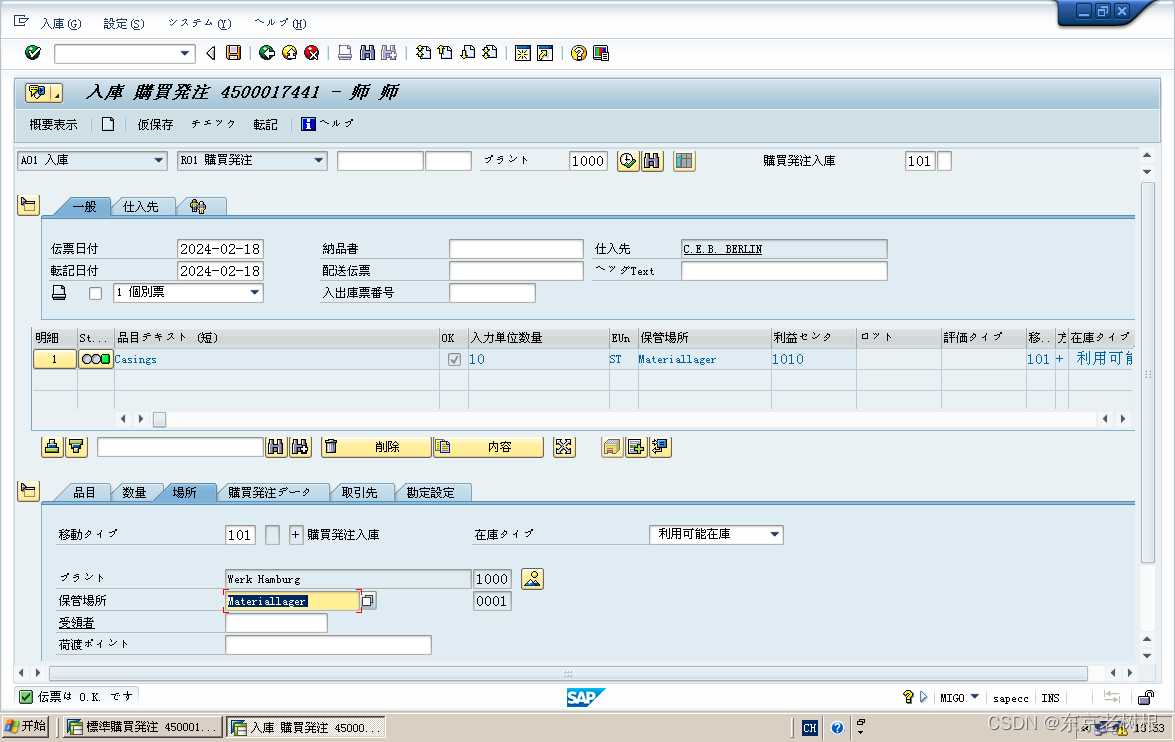The height and width of the screenshot is (742, 1175).
Task: Click the 内容 contents button
Action: point(489,447)
